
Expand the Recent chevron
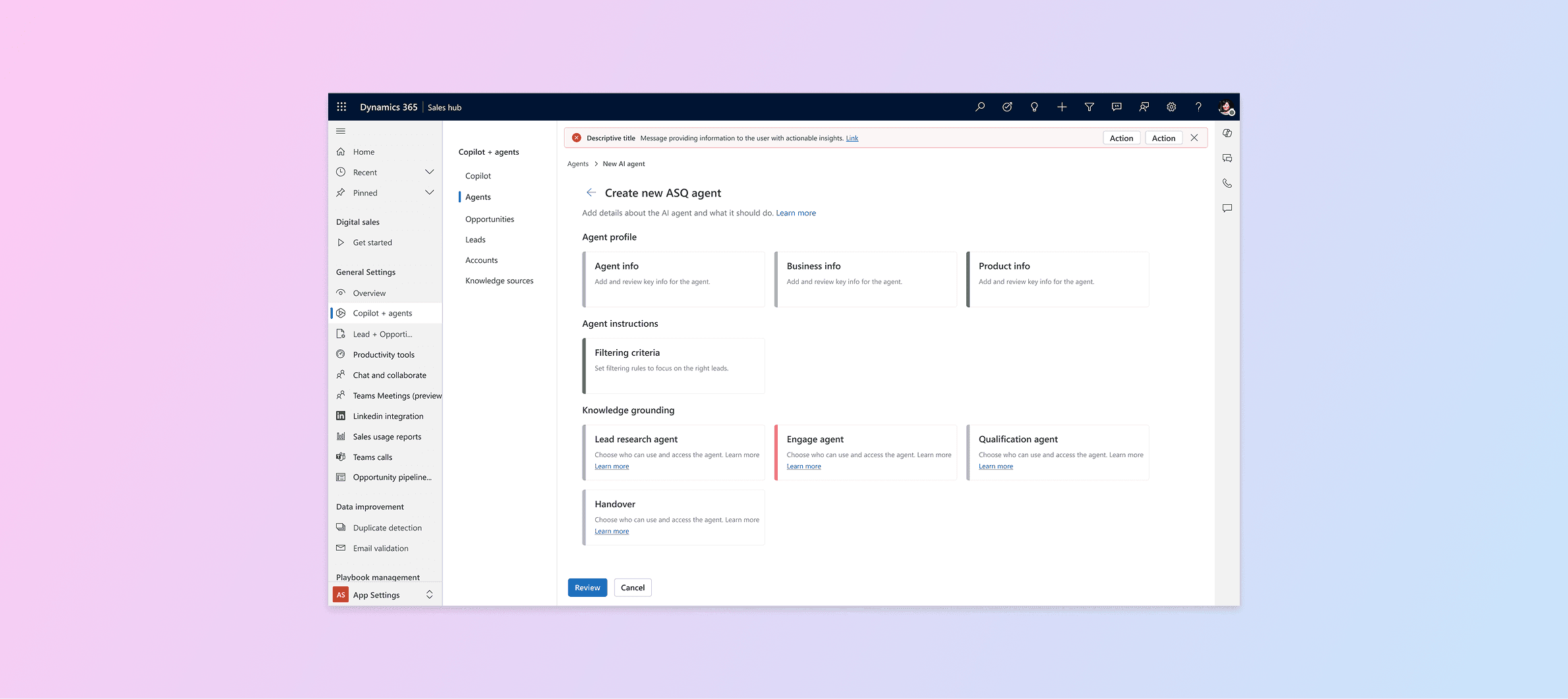pos(430,172)
